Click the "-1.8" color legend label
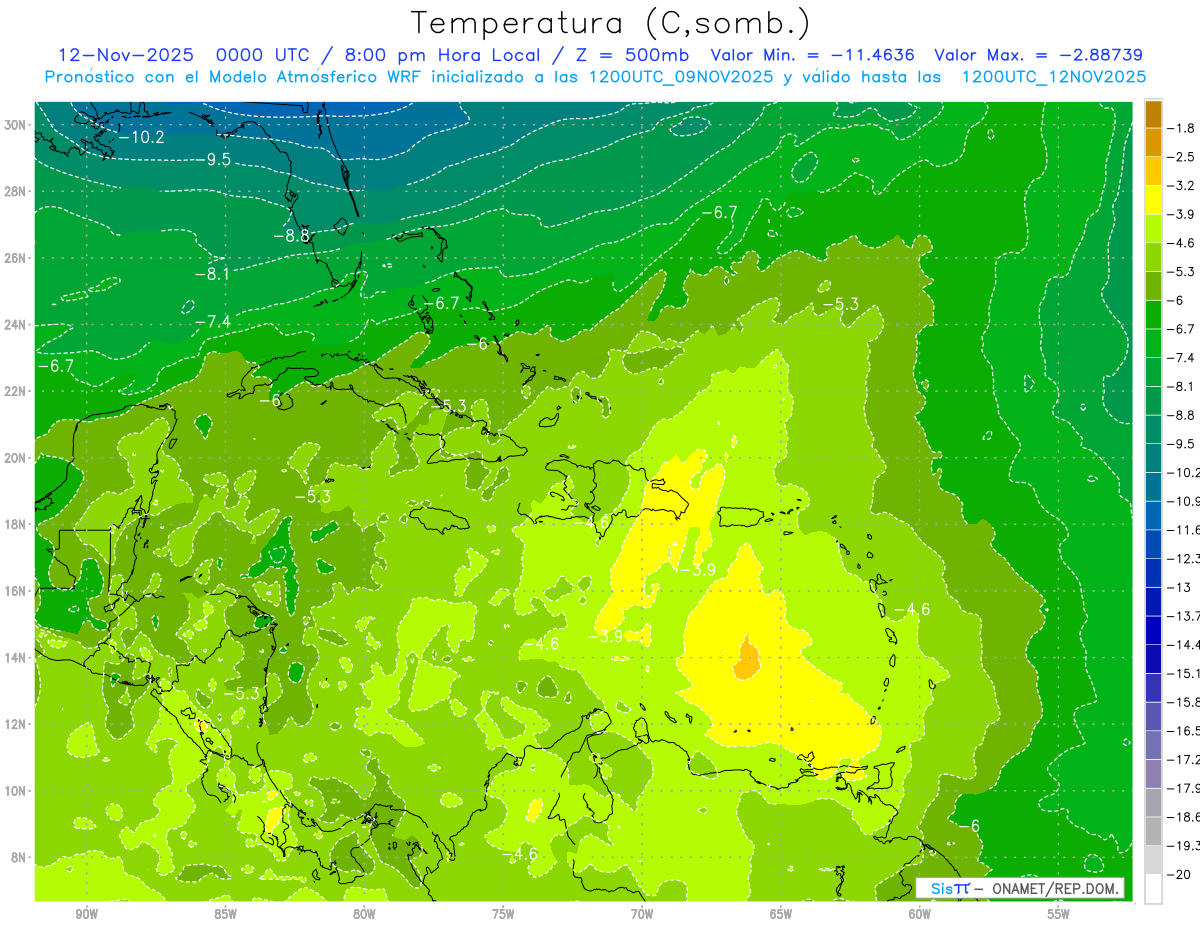 click(x=1182, y=128)
